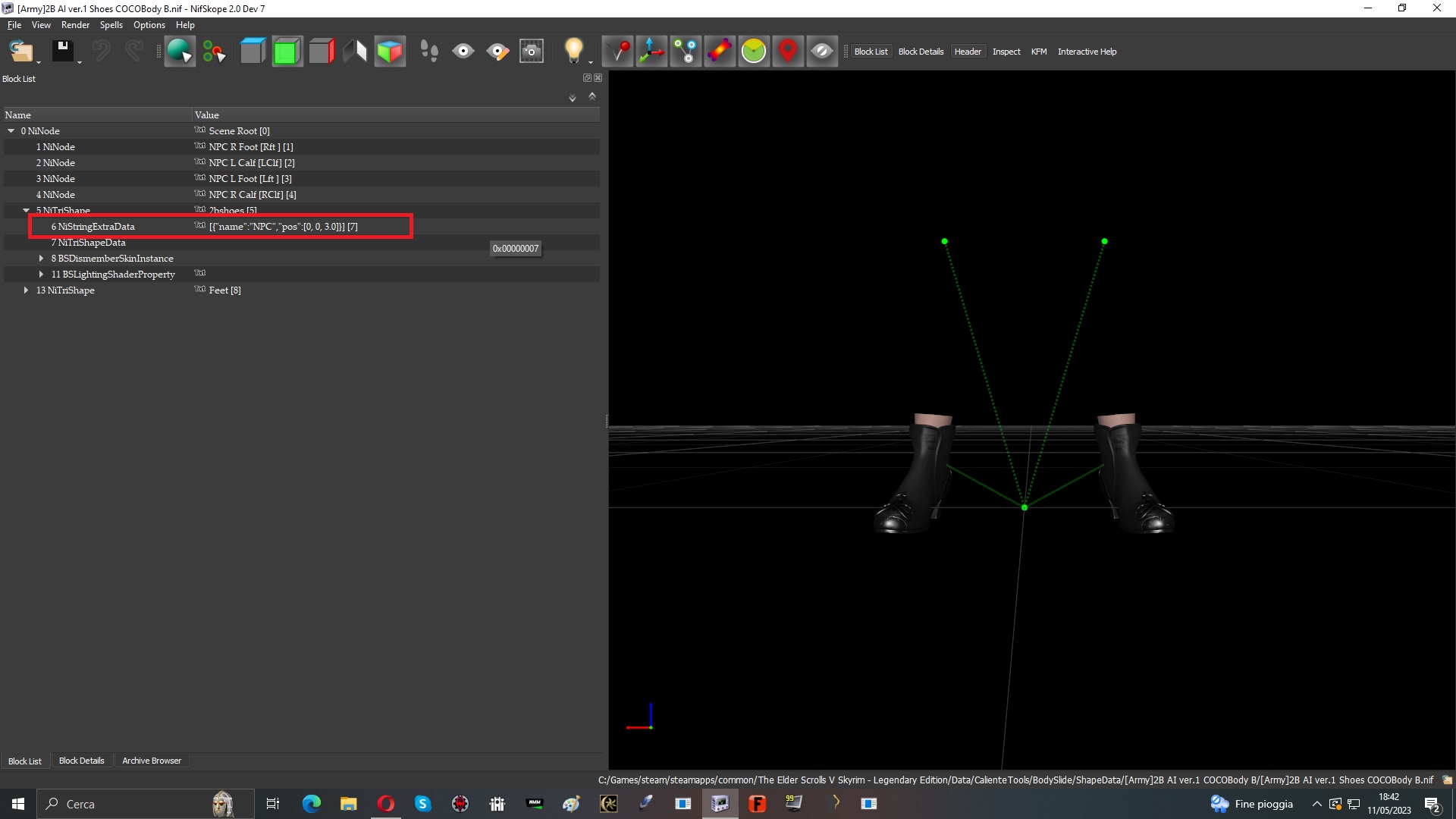Open File Explorer from the taskbar
1456x819 pixels.
click(x=348, y=804)
